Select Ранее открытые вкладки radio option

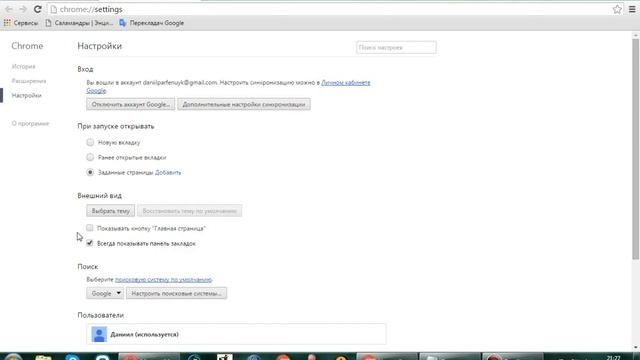(90, 157)
